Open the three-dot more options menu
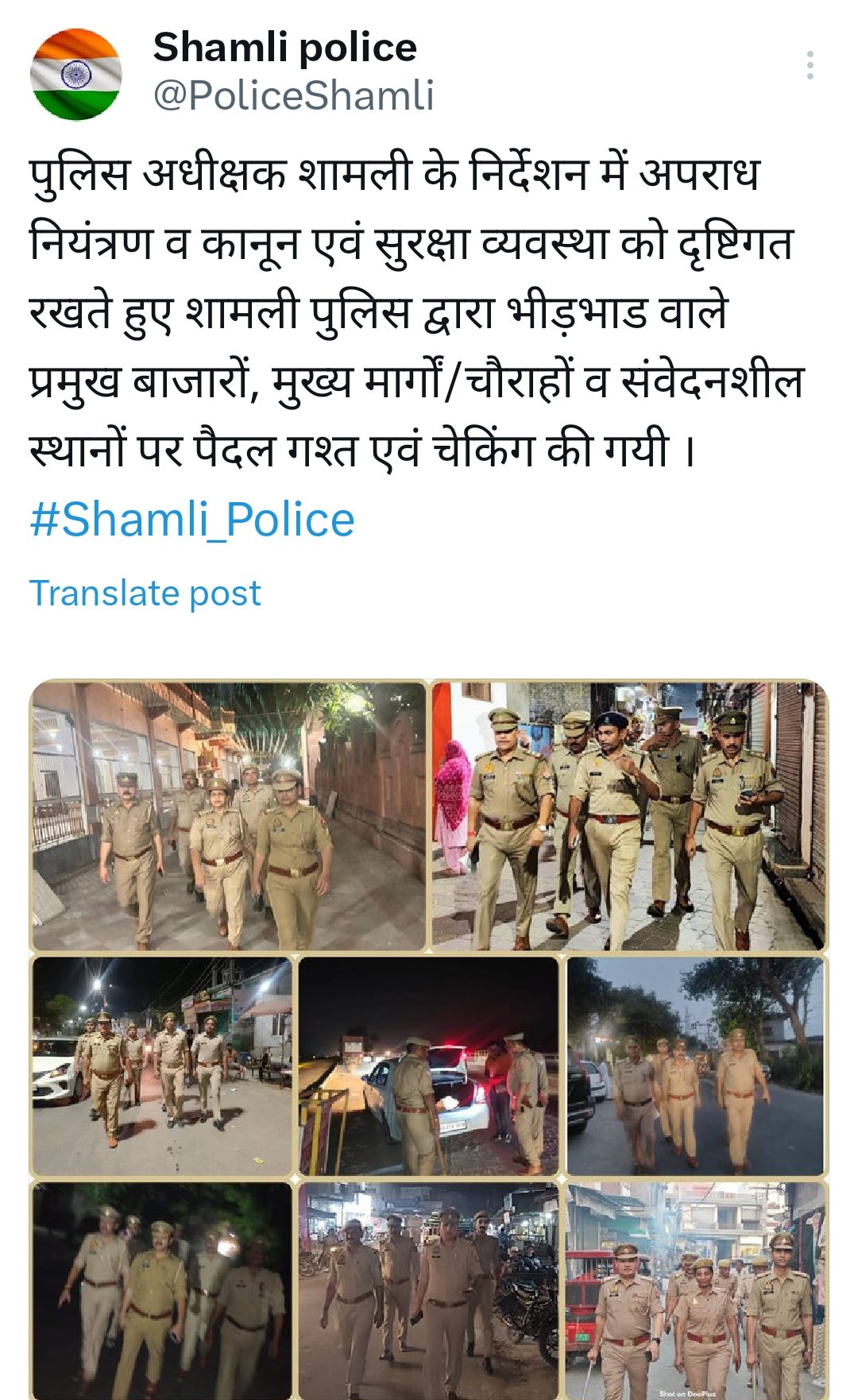The width and height of the screenshot is (858, 1400). tap(810, 65)
